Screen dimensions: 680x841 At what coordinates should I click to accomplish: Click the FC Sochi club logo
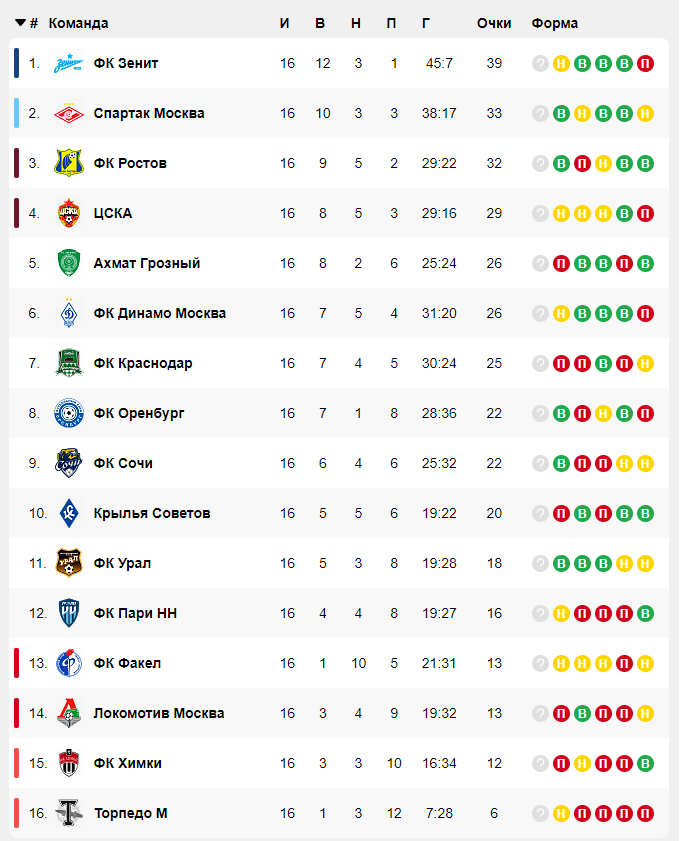69,463
